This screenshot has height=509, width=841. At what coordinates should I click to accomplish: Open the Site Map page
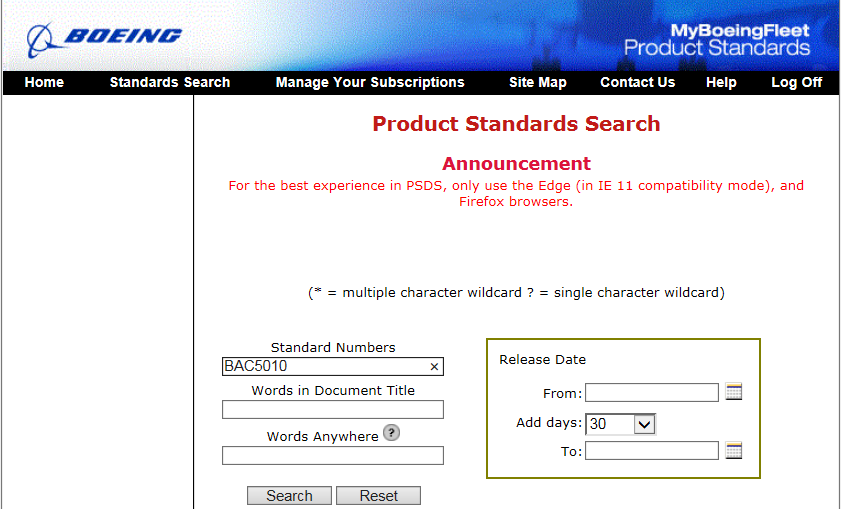click(537, 83)
